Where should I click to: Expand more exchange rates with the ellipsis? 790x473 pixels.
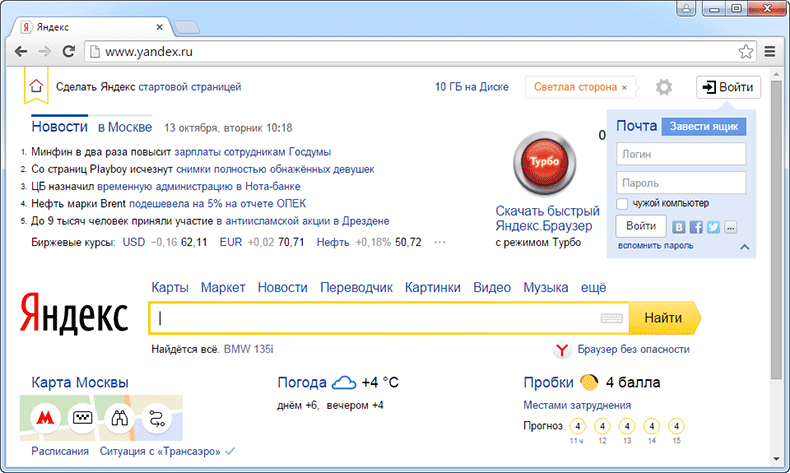[x=439, y=242]
